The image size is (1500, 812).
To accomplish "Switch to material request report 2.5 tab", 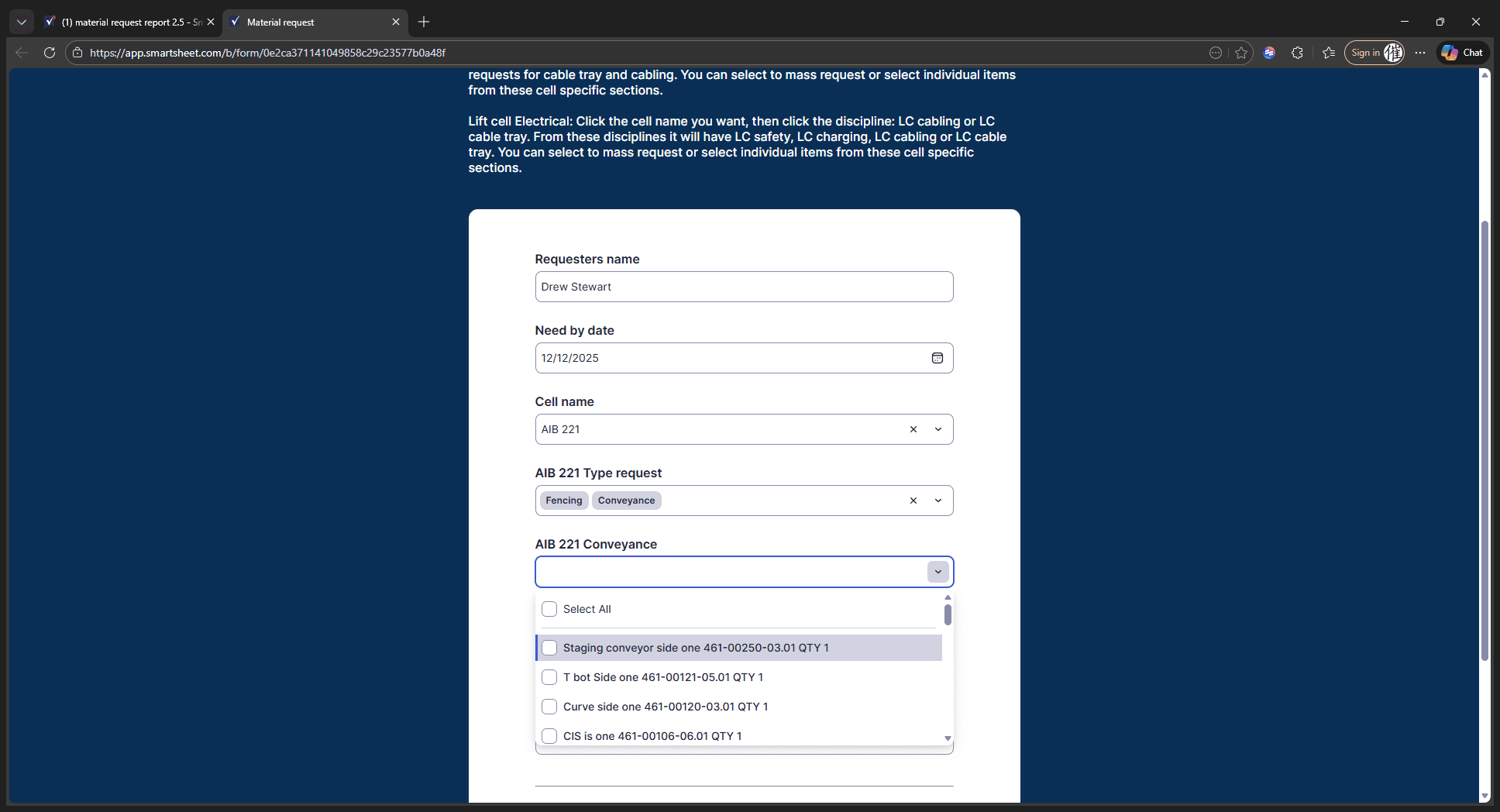I will tap(129, 22).
